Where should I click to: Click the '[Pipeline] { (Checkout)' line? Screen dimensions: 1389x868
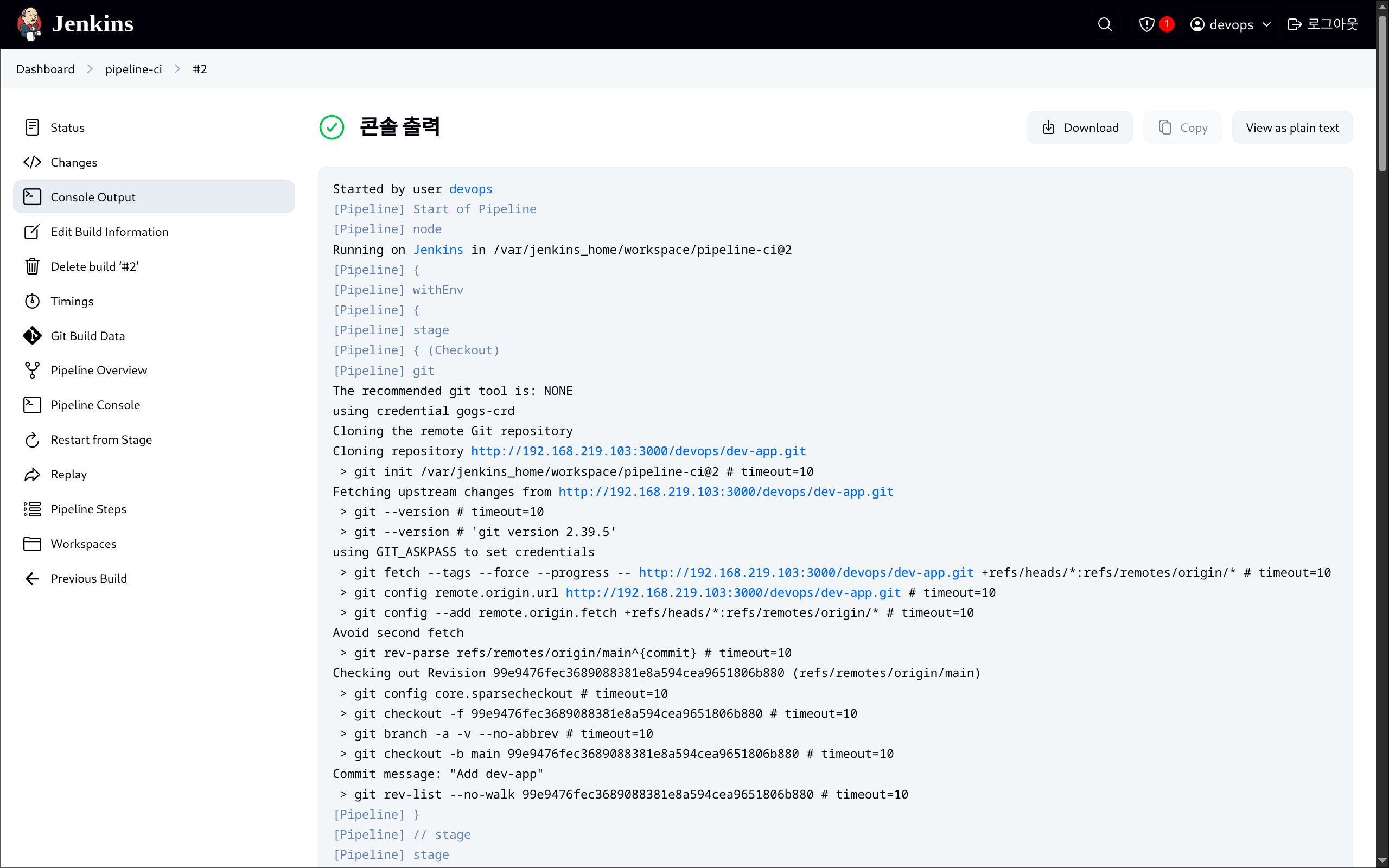point(416,350)
